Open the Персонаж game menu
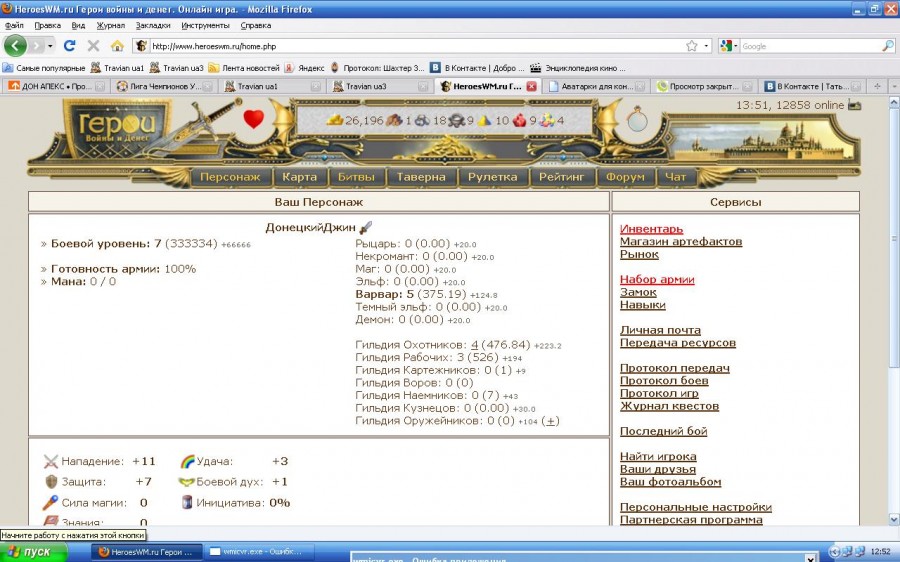The width and height of the screenshot is (900, 562). [x=230, y=177]
